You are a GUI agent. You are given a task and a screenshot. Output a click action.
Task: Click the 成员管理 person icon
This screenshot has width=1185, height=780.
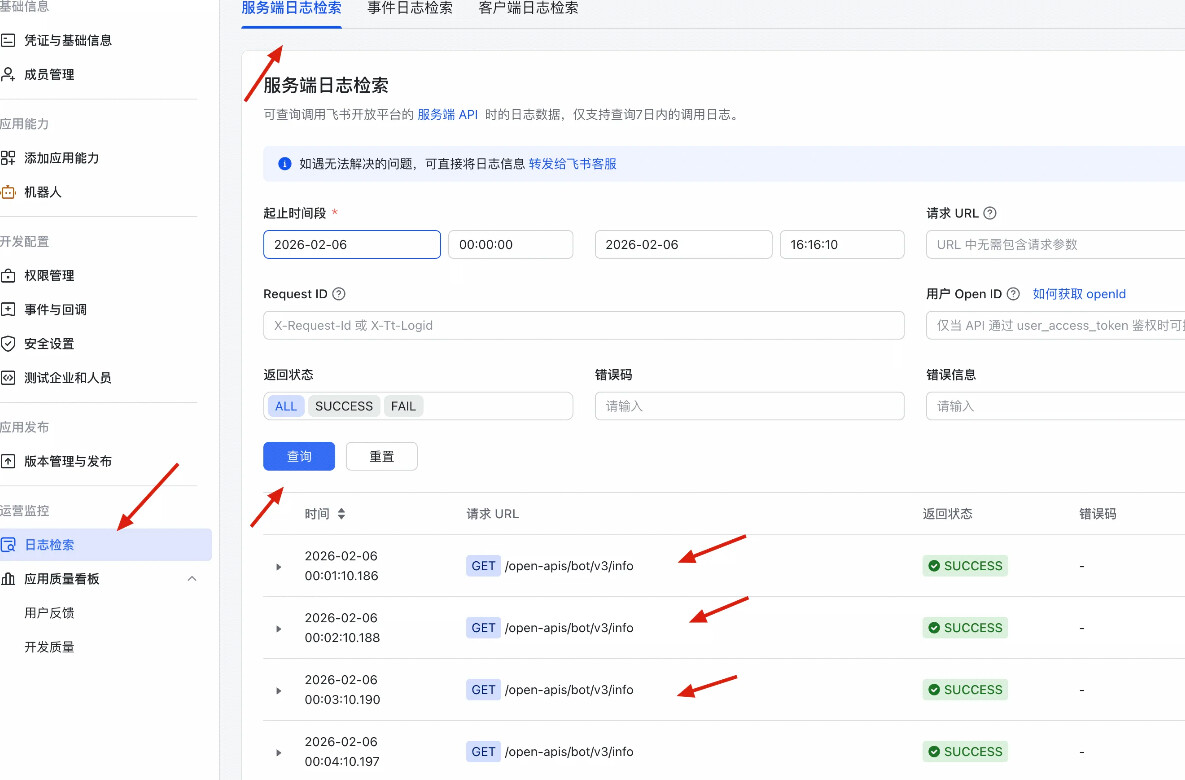pos(8,75)
